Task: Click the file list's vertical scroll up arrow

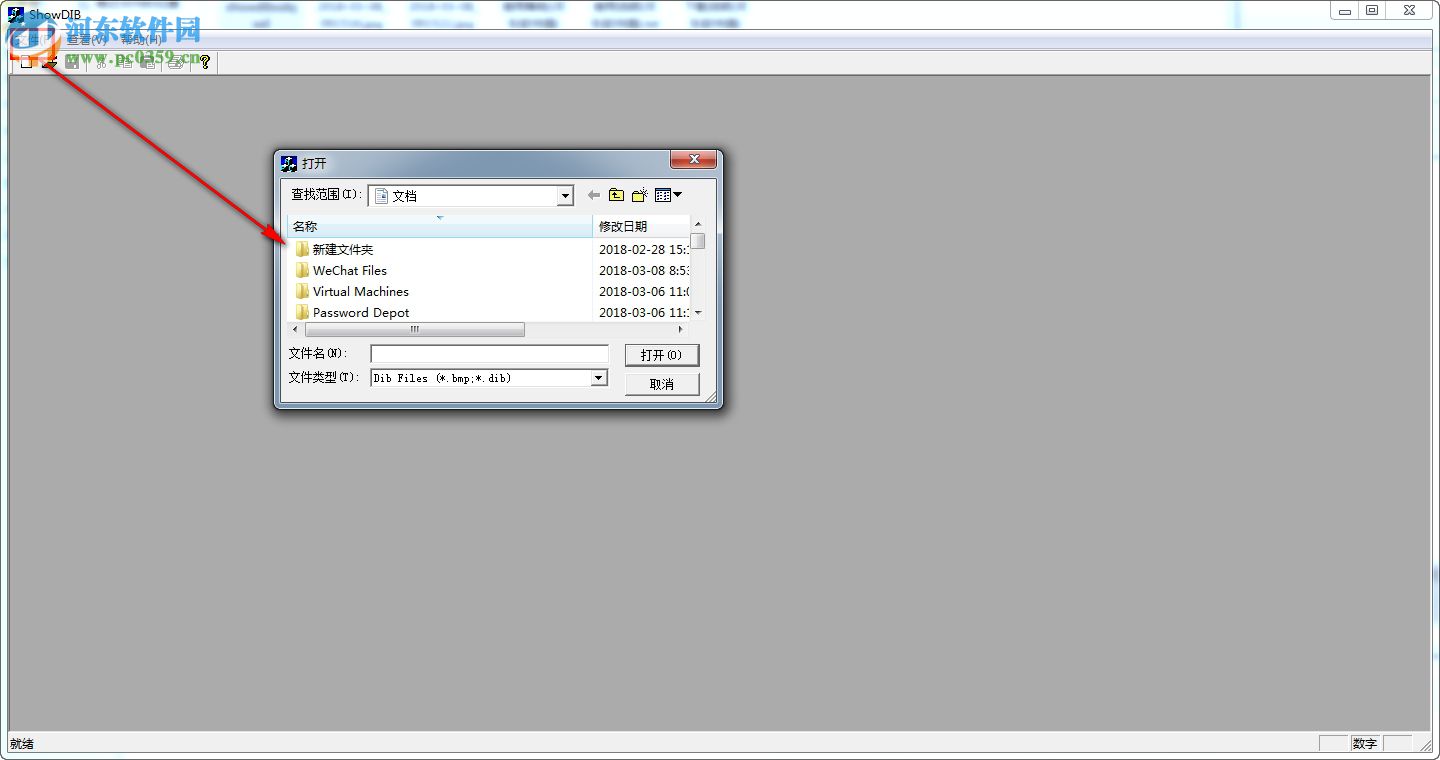Action: click(698, 224)
